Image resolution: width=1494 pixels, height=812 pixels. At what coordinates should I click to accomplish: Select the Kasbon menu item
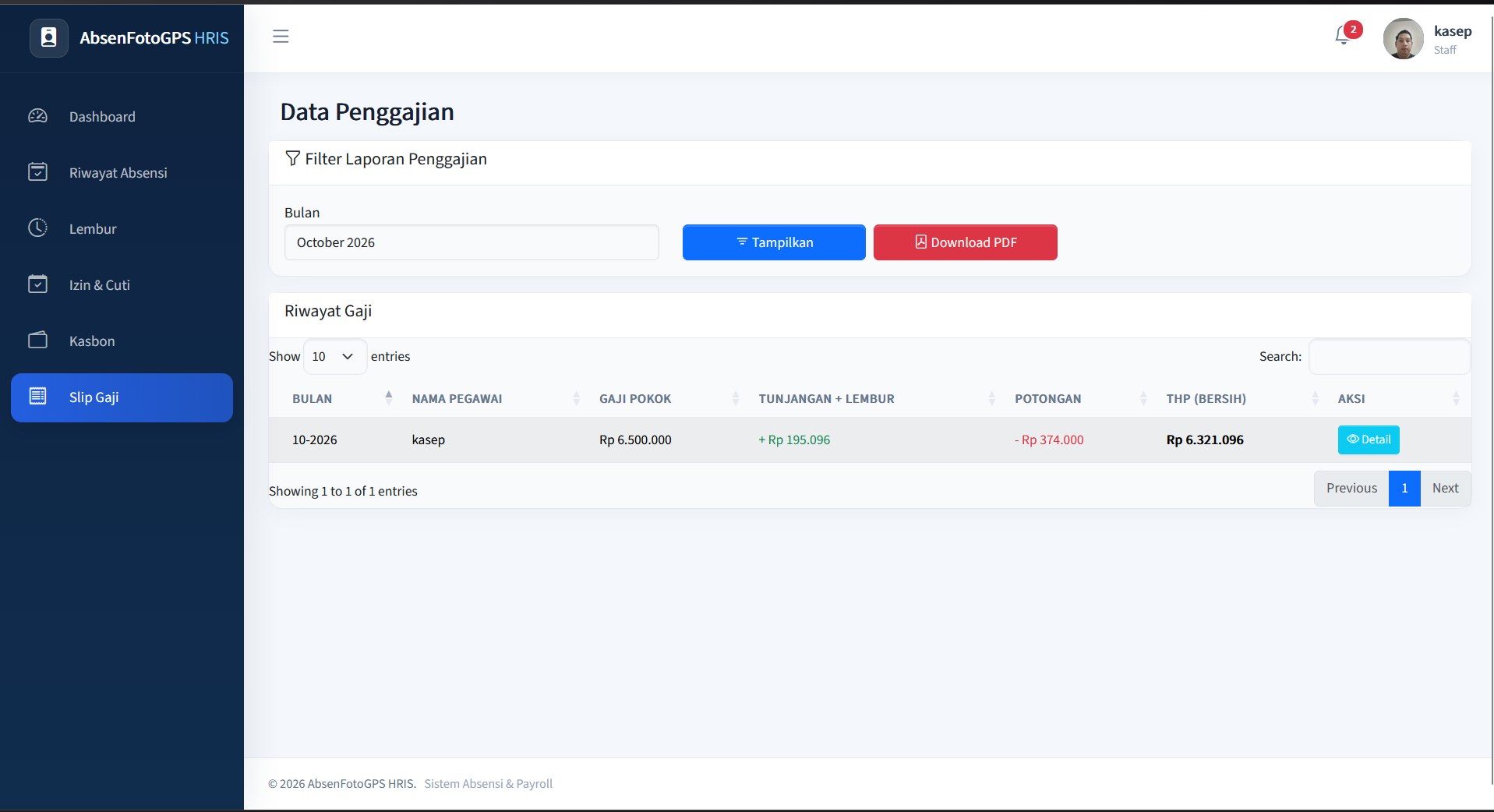pyautogui.click(x=122, y=341)
